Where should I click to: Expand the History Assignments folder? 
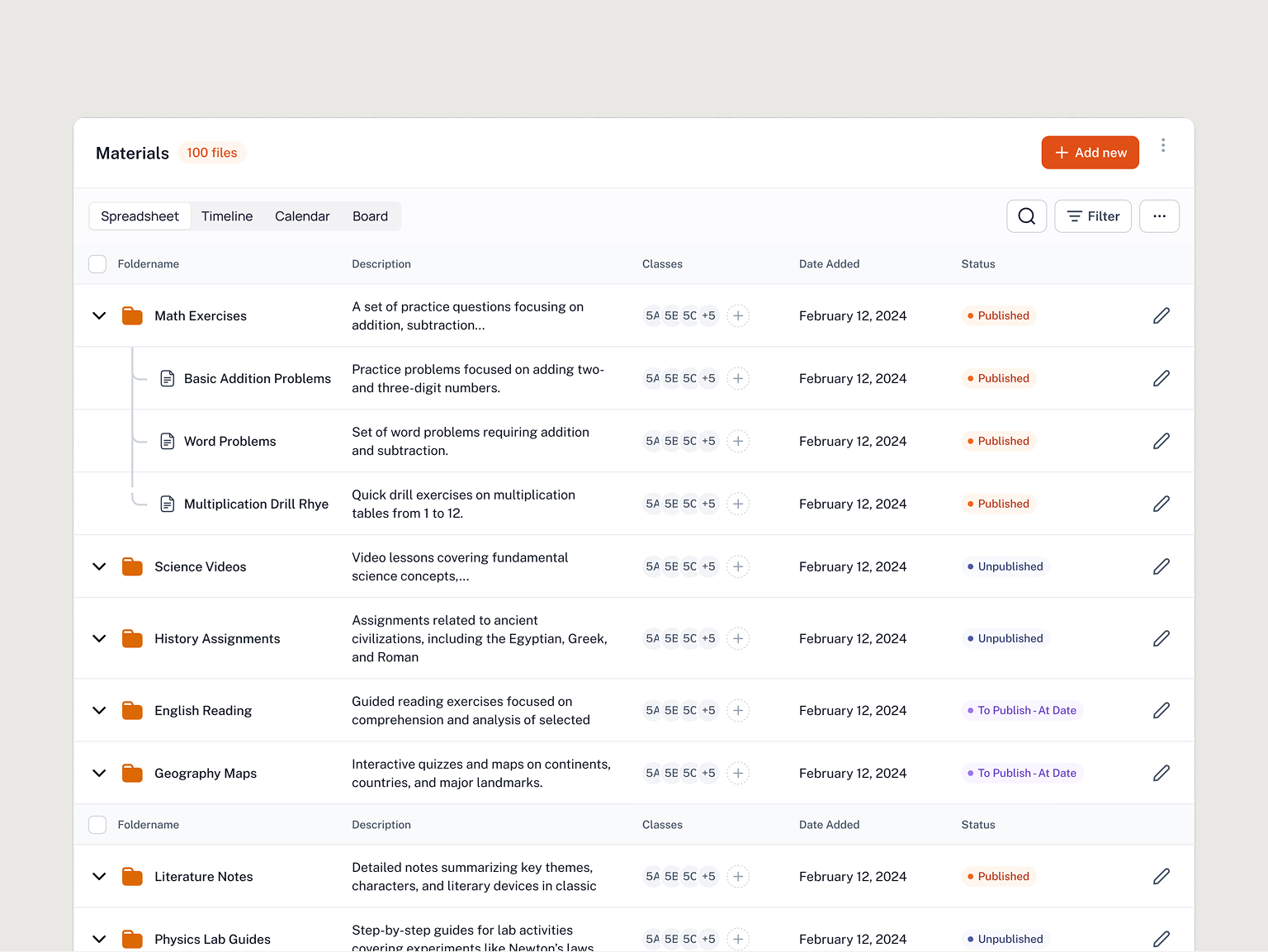(x=98, y=638)
